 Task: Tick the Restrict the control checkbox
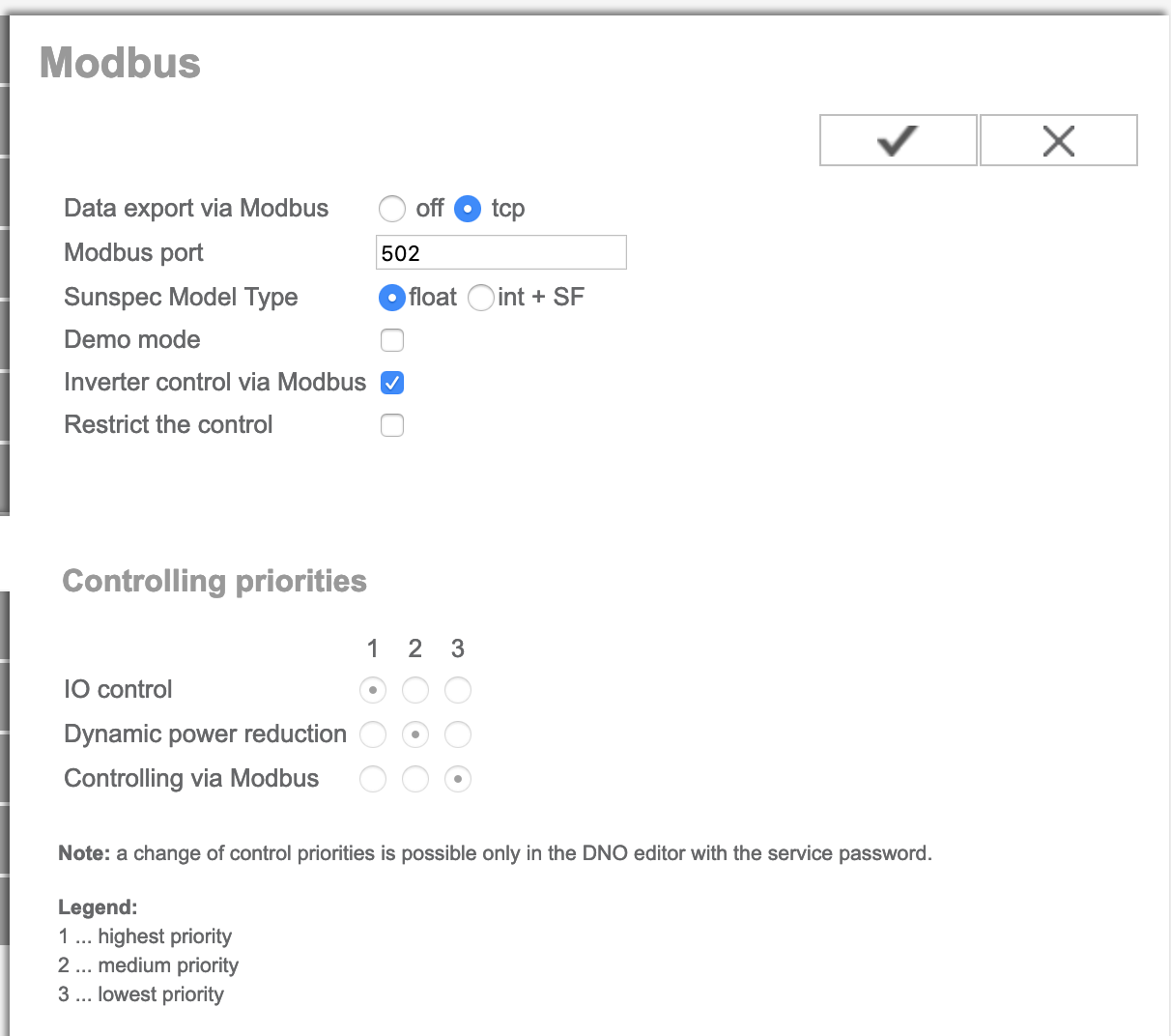[392, 425]
